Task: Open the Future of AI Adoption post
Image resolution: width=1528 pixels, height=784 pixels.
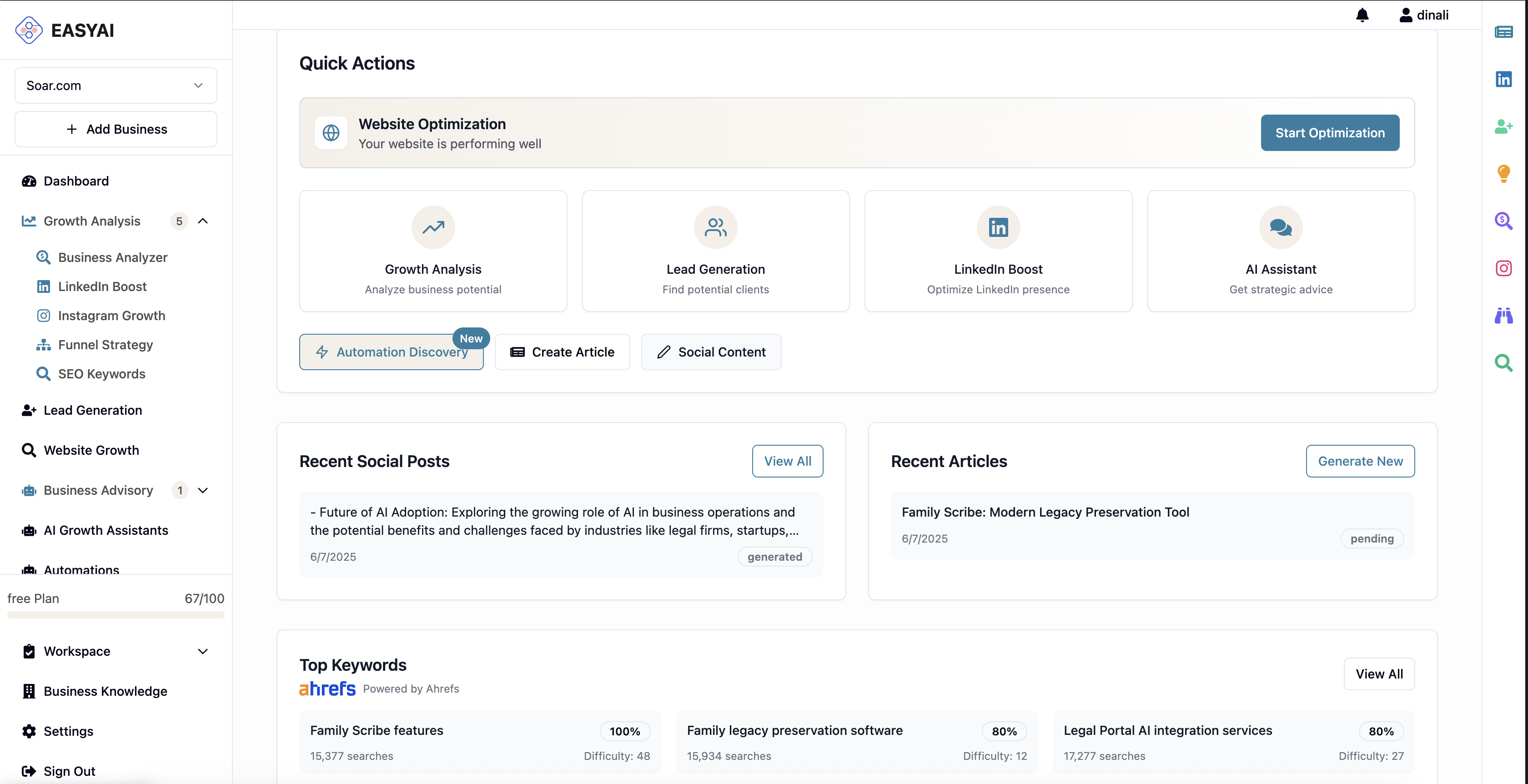Action: (x=561, y=534)
